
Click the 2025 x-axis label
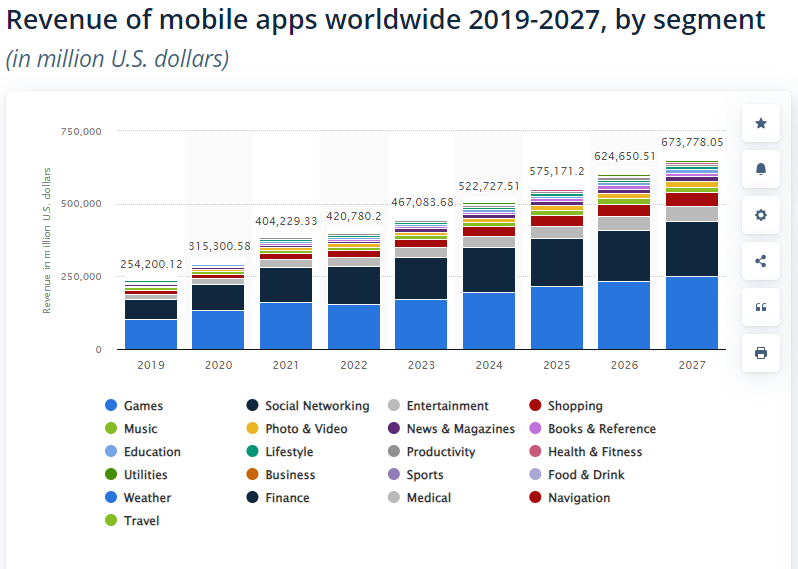(x=556, y=365)
